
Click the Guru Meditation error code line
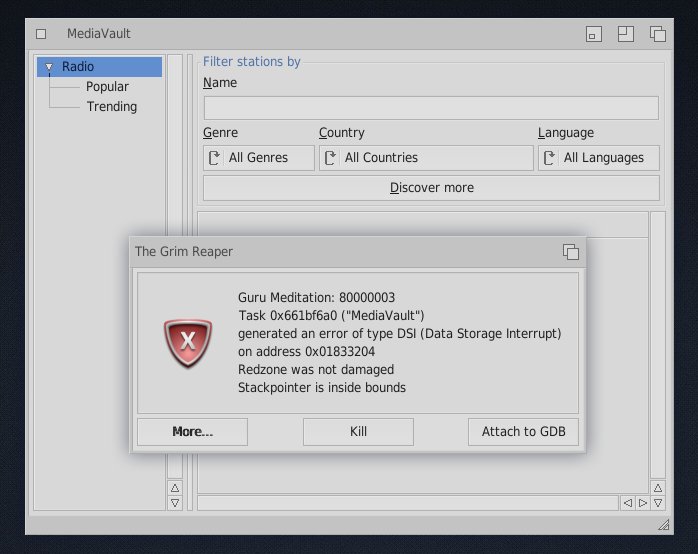click(x=316, y=298)
